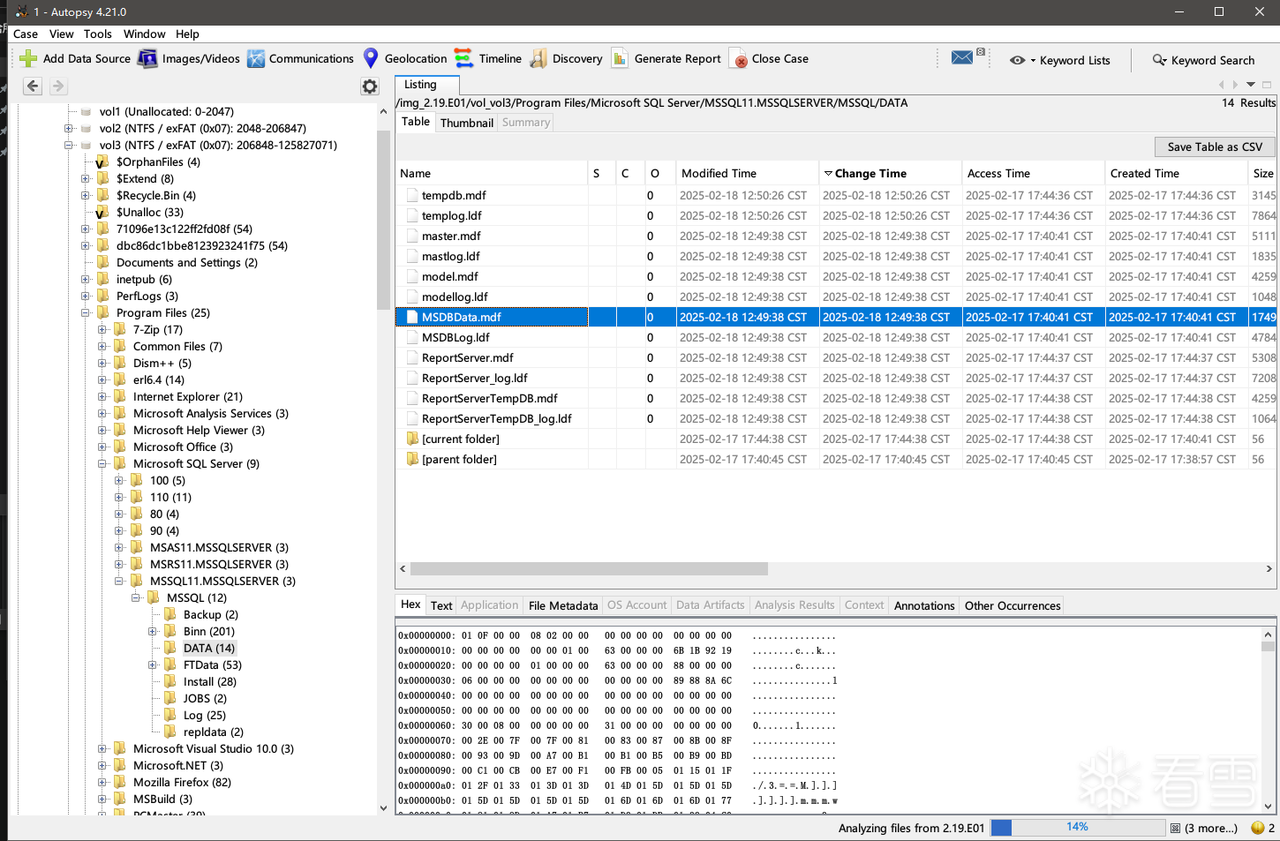Sort the table by Name column
The image size is (1280, 841).
click(492, 174)
